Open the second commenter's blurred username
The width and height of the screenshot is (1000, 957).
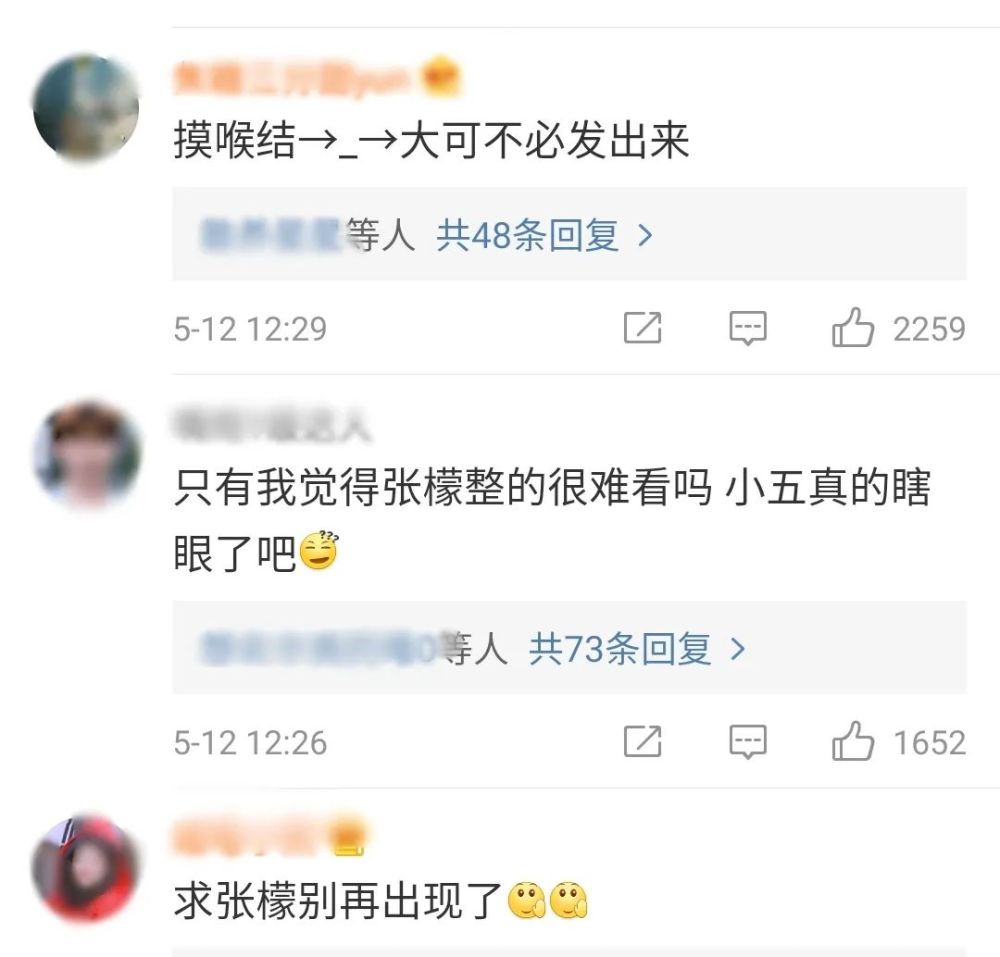(x=272, y=426)
